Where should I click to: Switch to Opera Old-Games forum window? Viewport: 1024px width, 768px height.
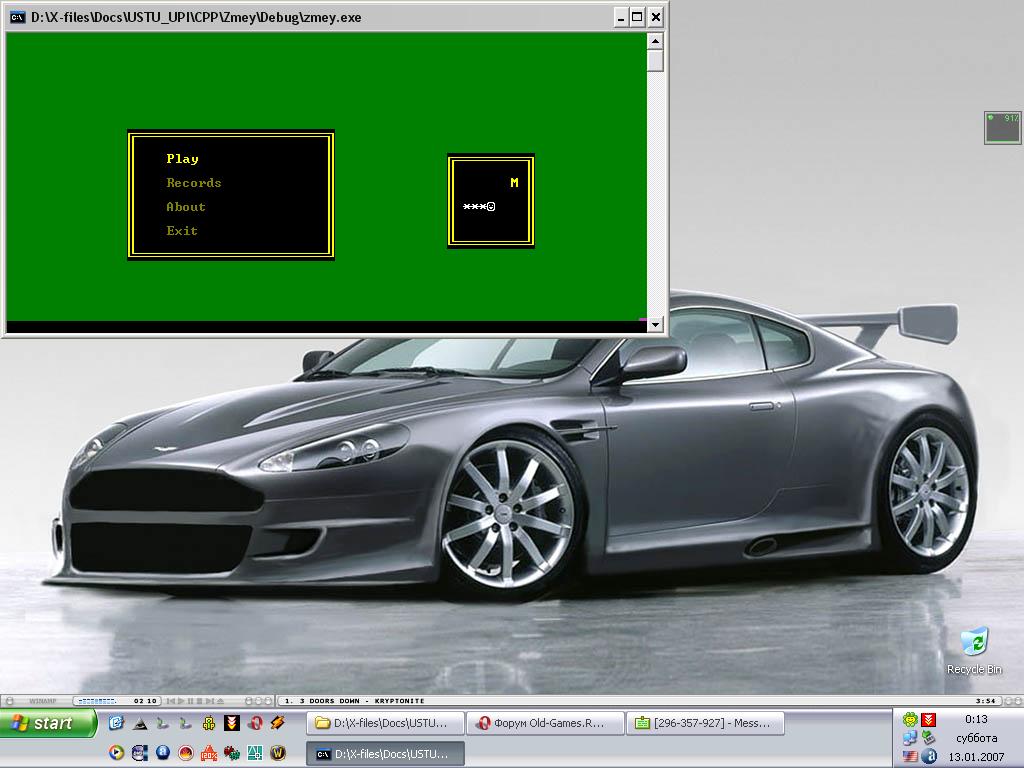pos(545,723)
